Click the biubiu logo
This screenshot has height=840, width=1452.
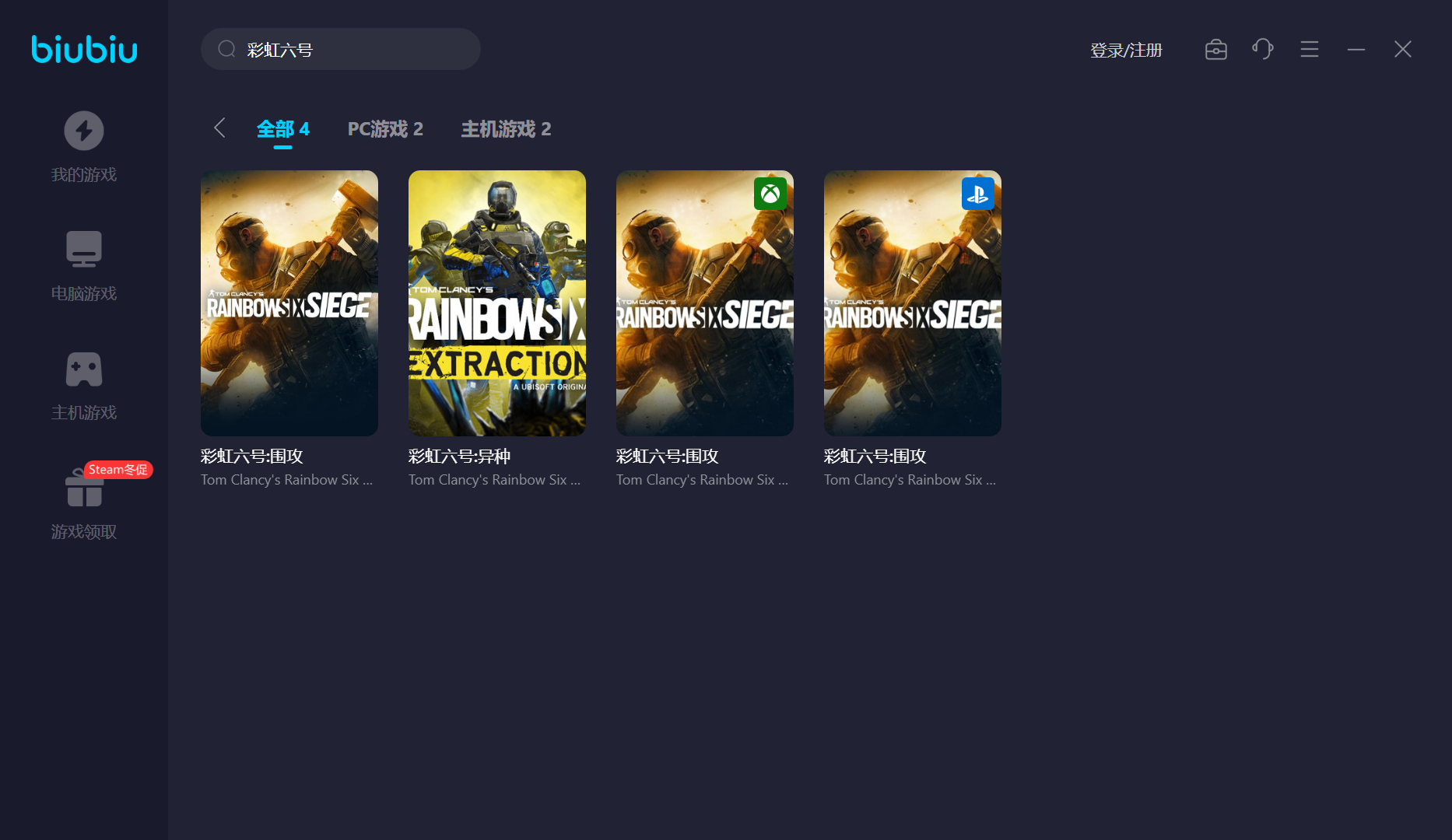tap(84, 49)
